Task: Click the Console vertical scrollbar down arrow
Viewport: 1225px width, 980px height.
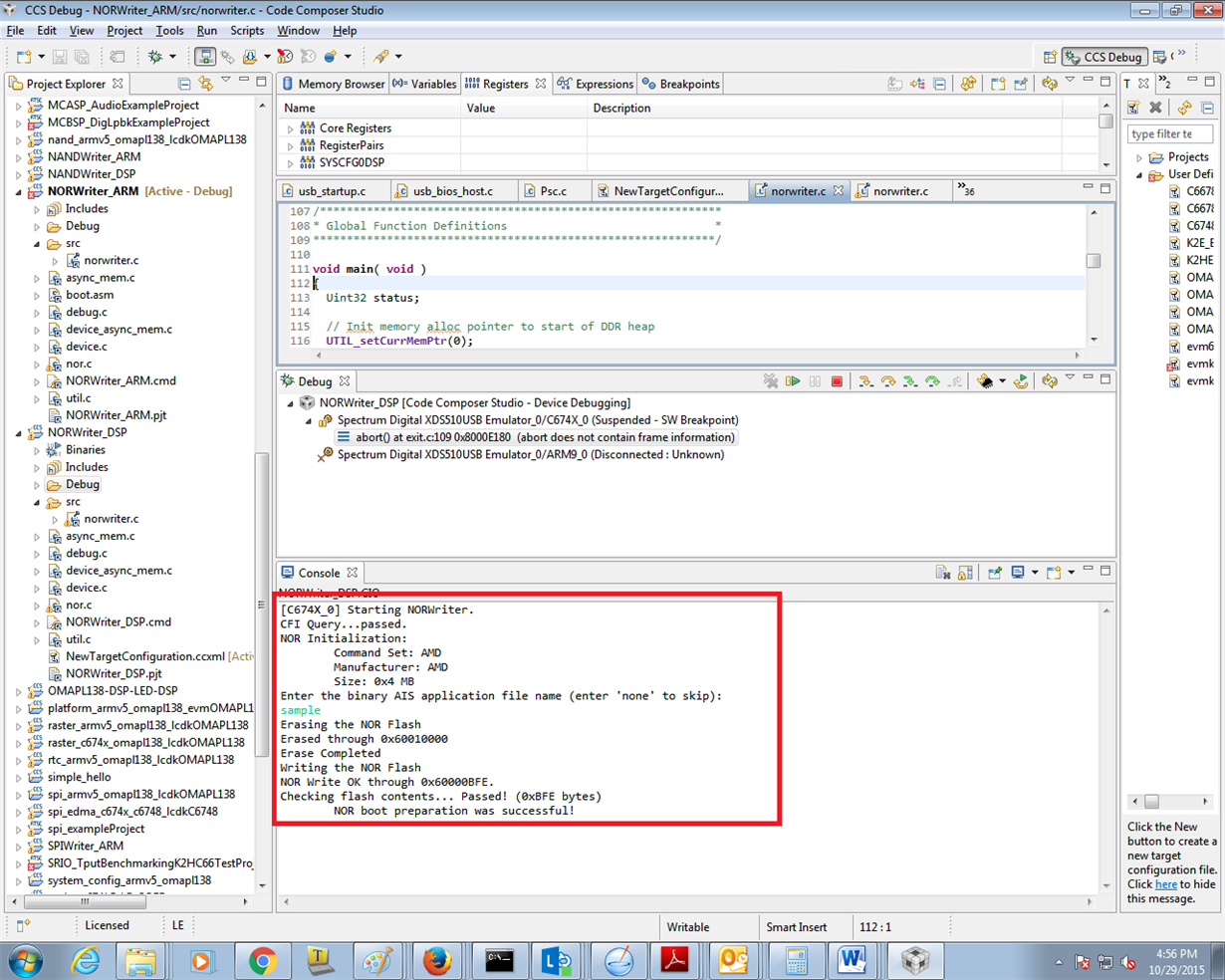Action: tap(1106, 885)
